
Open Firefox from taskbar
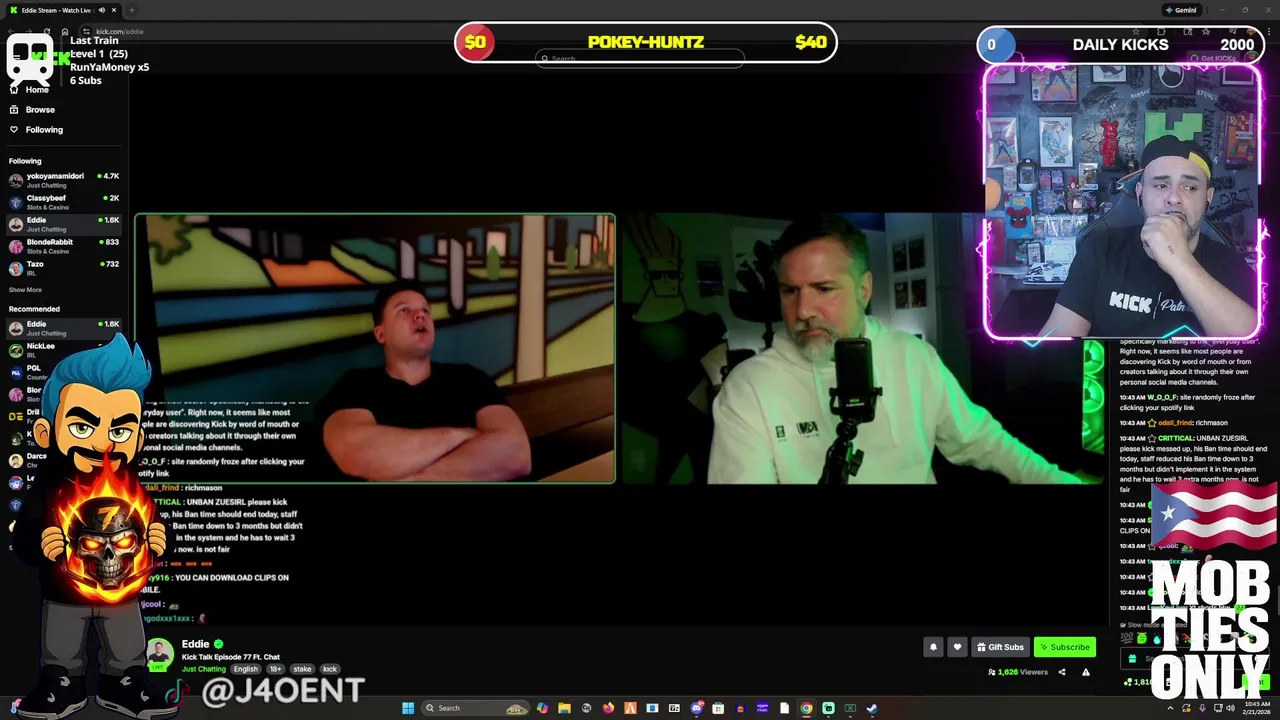tap(608, 708)
